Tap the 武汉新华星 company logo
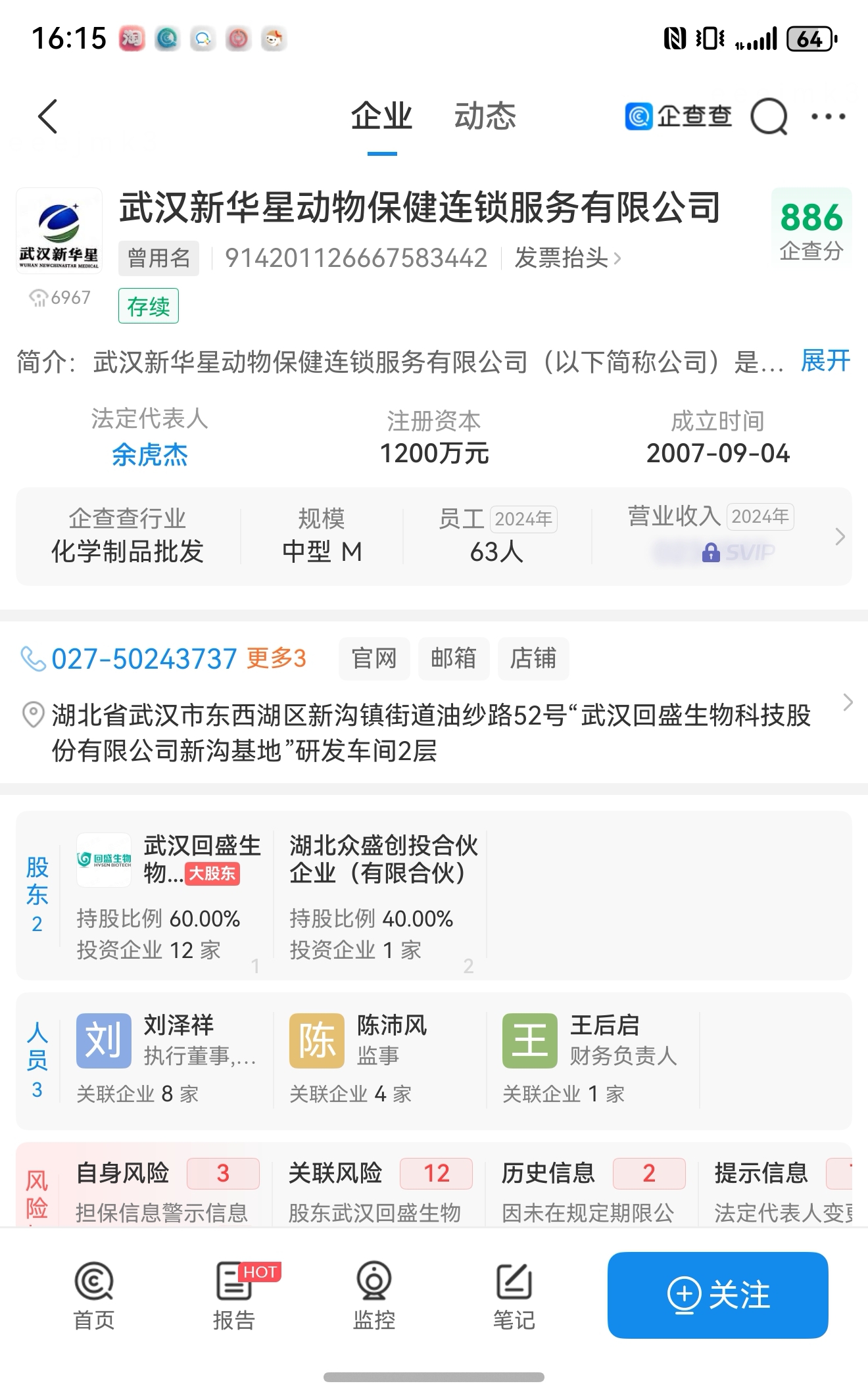Viewport: 868px width, 1394px height. click(59, 231)
